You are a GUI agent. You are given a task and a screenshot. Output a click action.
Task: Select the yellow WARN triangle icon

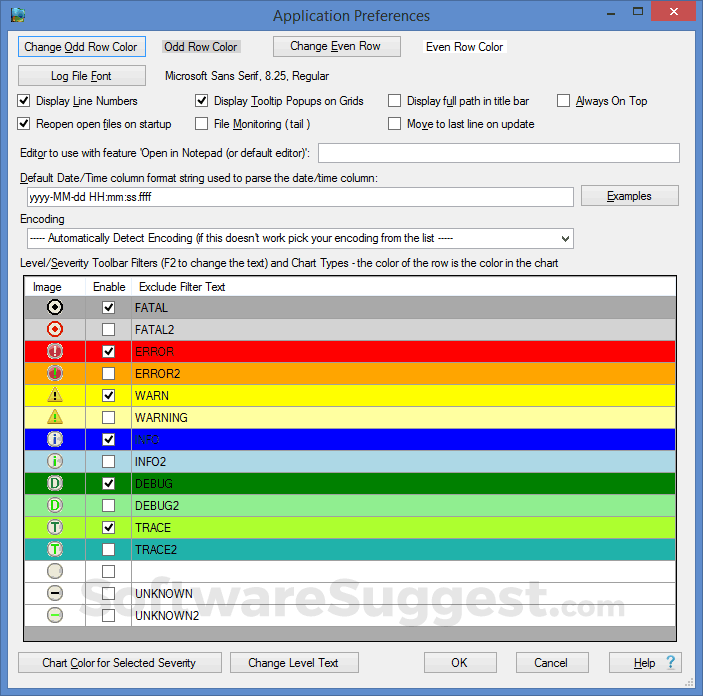click(x=55, y=396)
